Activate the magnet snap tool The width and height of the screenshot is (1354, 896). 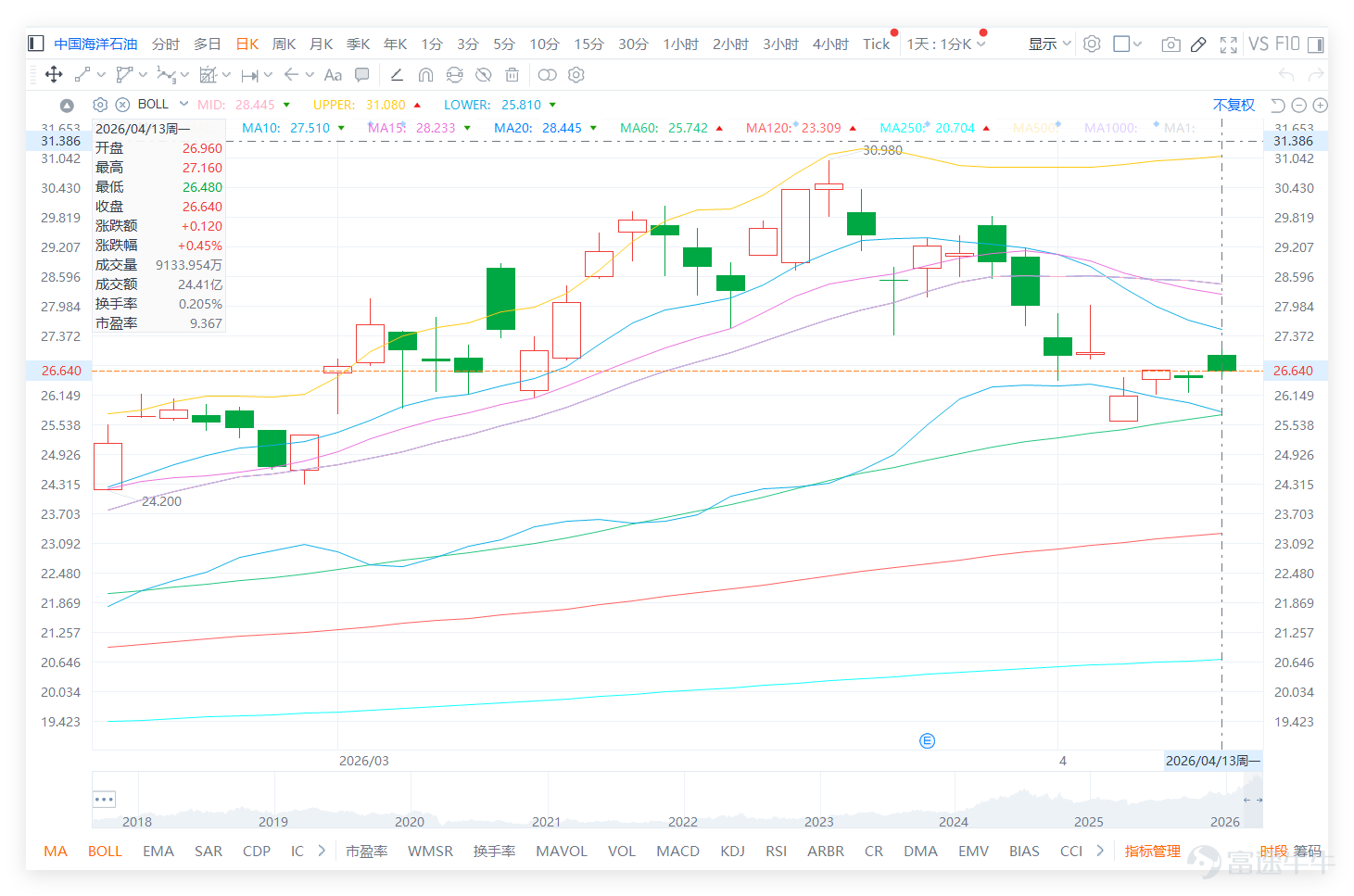pos(425,75)
